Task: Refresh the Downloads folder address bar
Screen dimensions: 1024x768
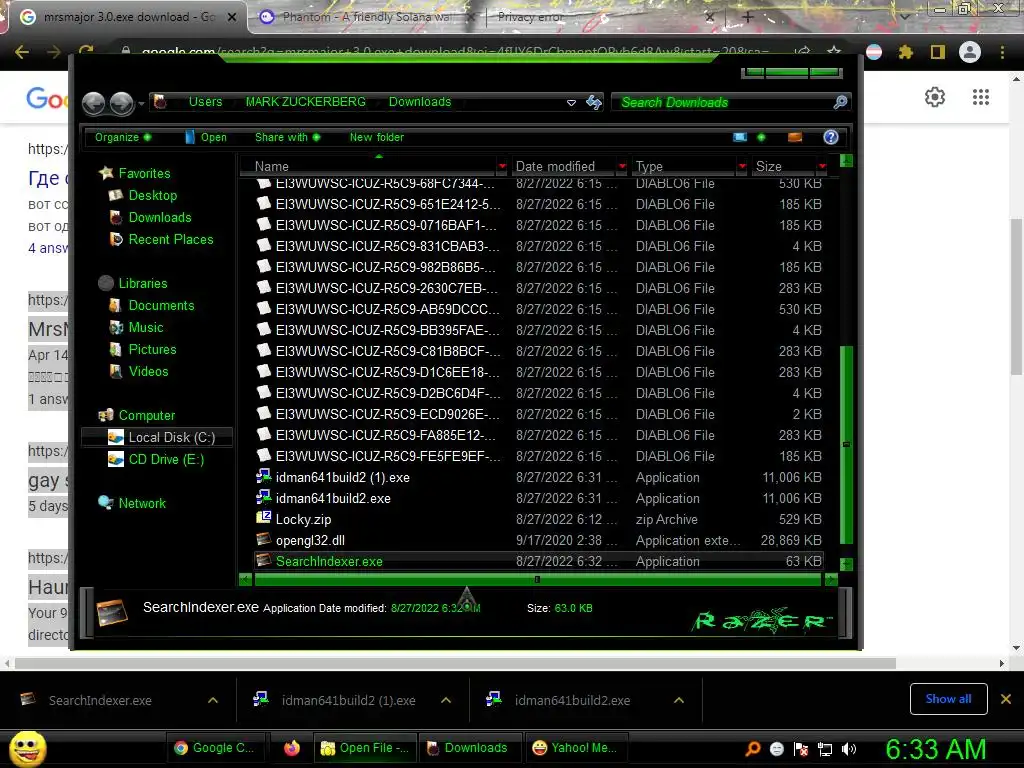Action: [x=594, y=102]
